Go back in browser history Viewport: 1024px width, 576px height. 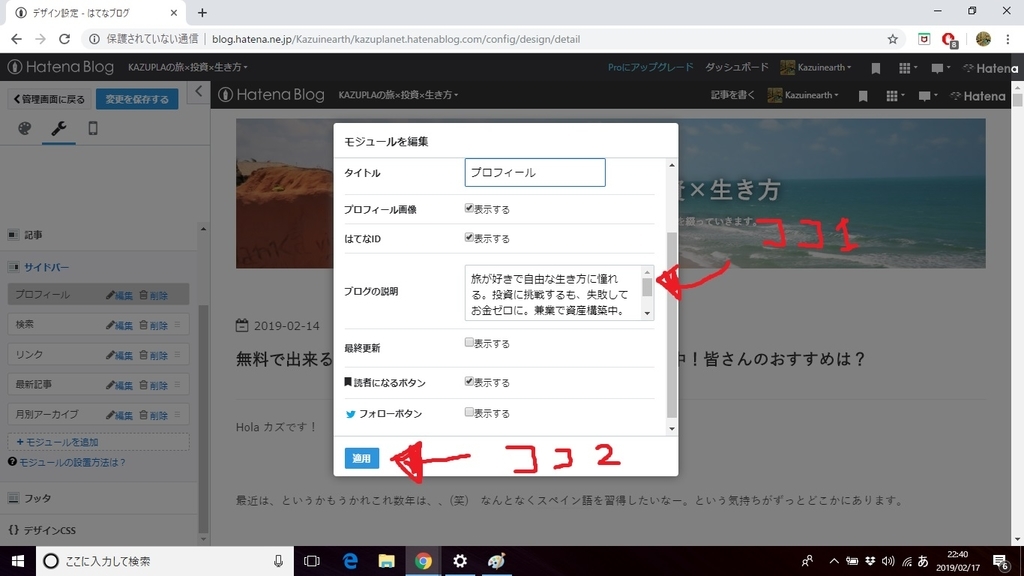[x=16, y=39]
